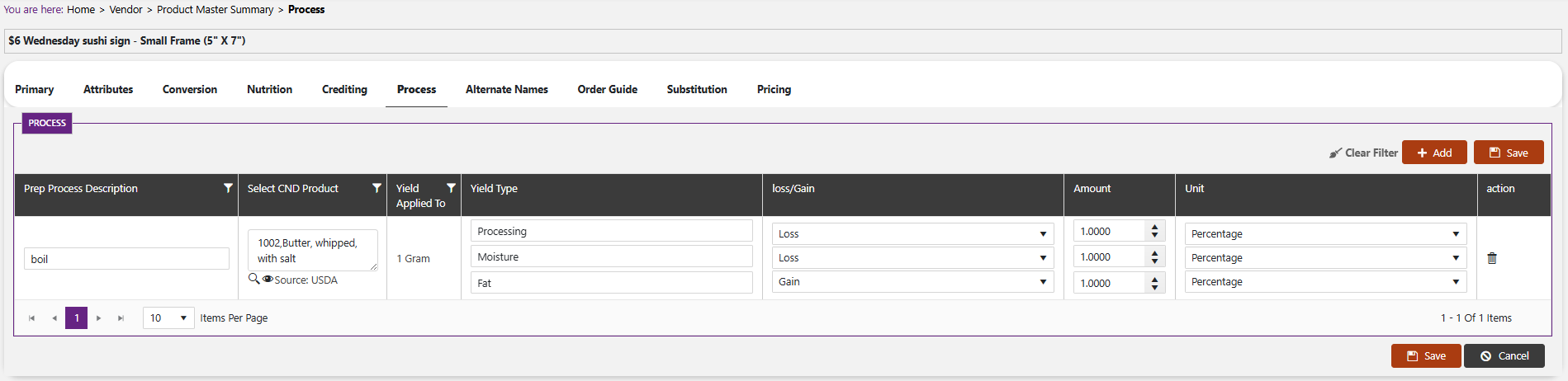Go to the first page of results
This screenshot has width=1568, height=381.
32,318
